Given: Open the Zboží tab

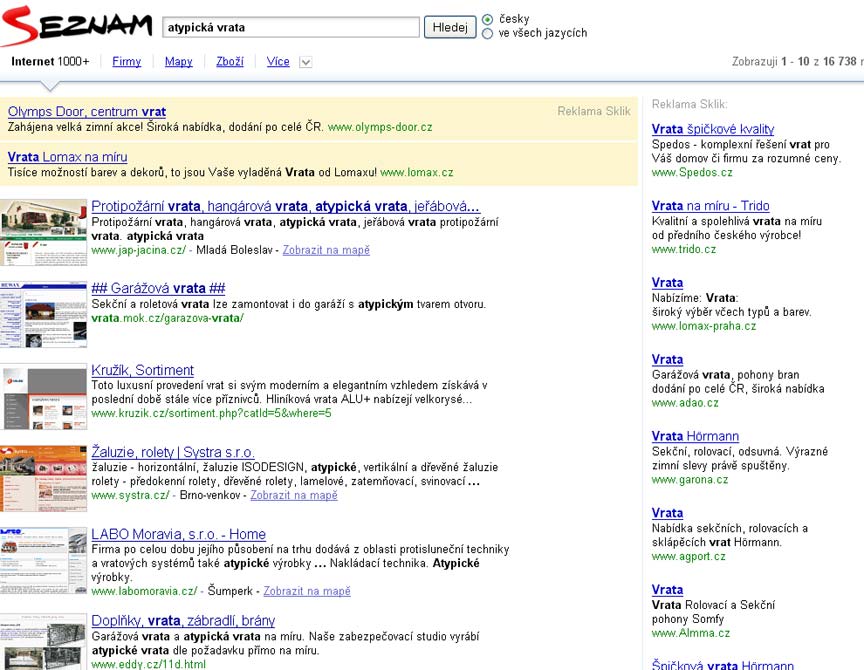Looking at the screenshot, I should pos(230,62).
